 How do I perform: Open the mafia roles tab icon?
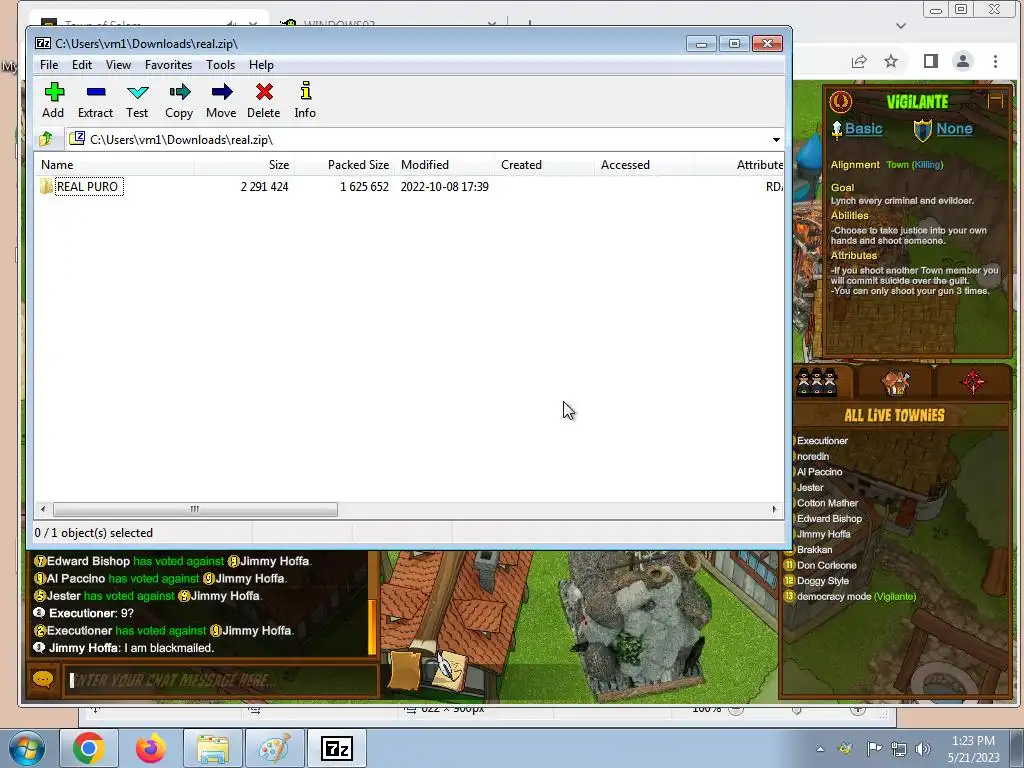(x=816, y=382)
